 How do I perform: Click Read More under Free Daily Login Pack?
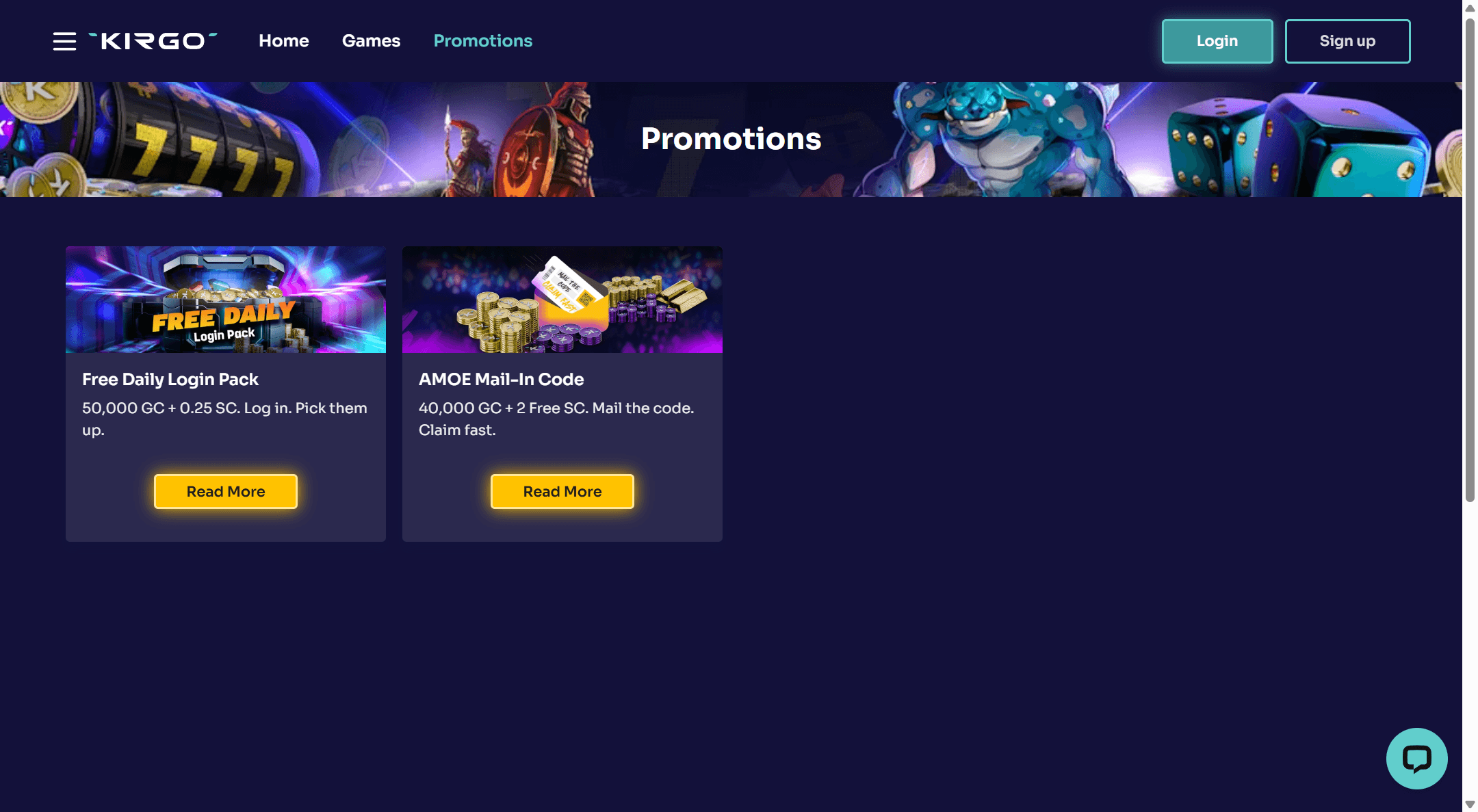point(226,491)
